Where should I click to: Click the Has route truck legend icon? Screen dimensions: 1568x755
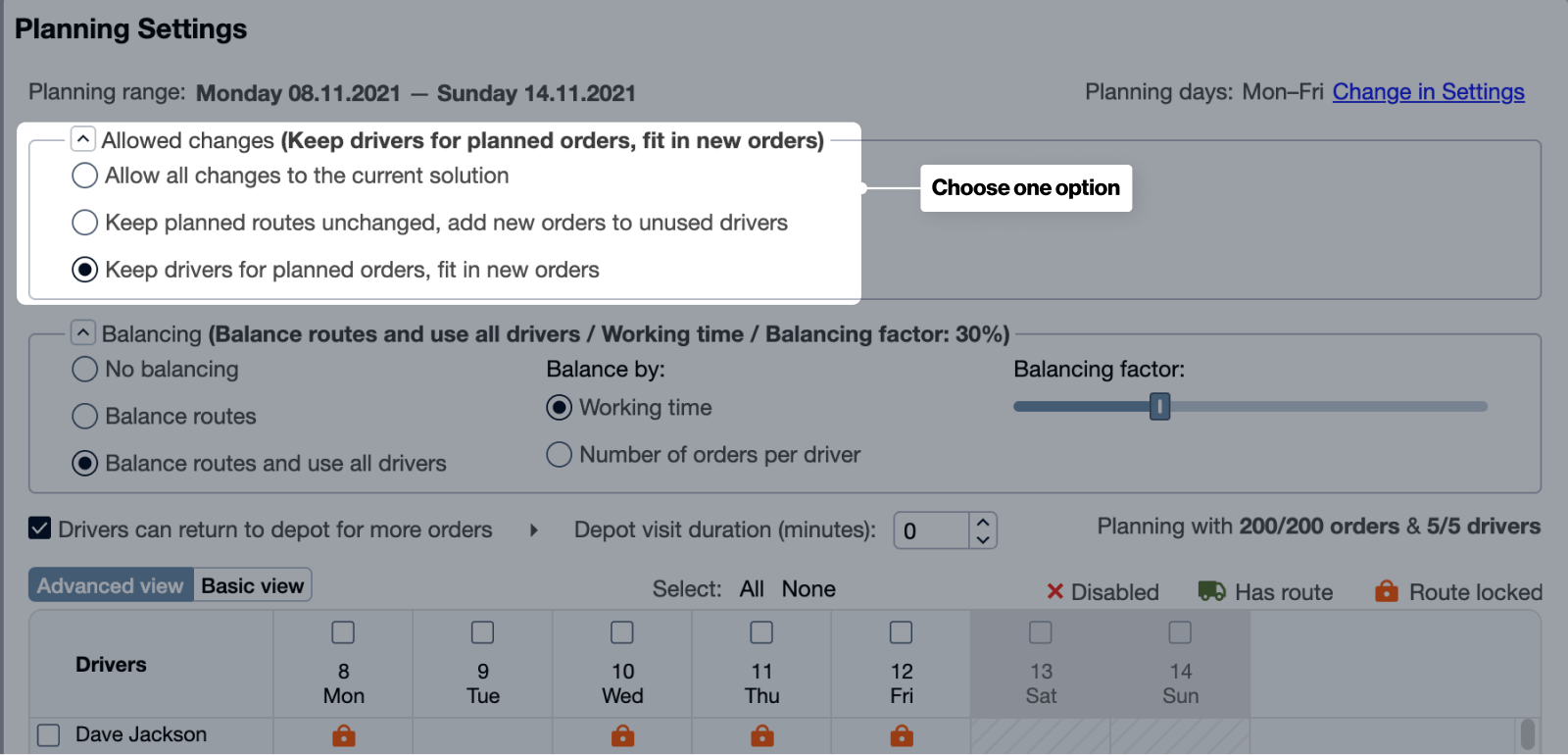pos(1211,591)
